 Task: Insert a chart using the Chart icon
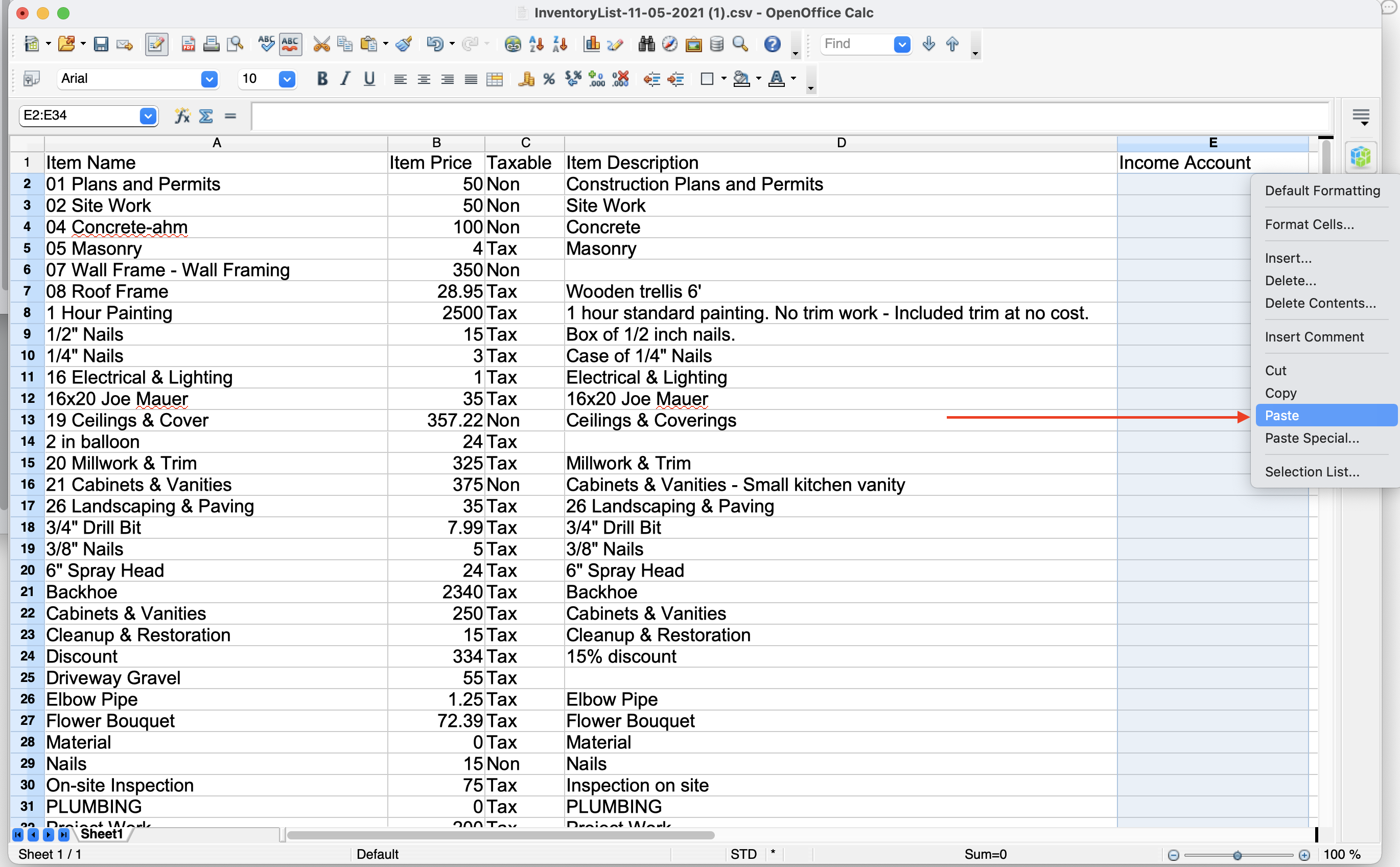click(591, 44)
